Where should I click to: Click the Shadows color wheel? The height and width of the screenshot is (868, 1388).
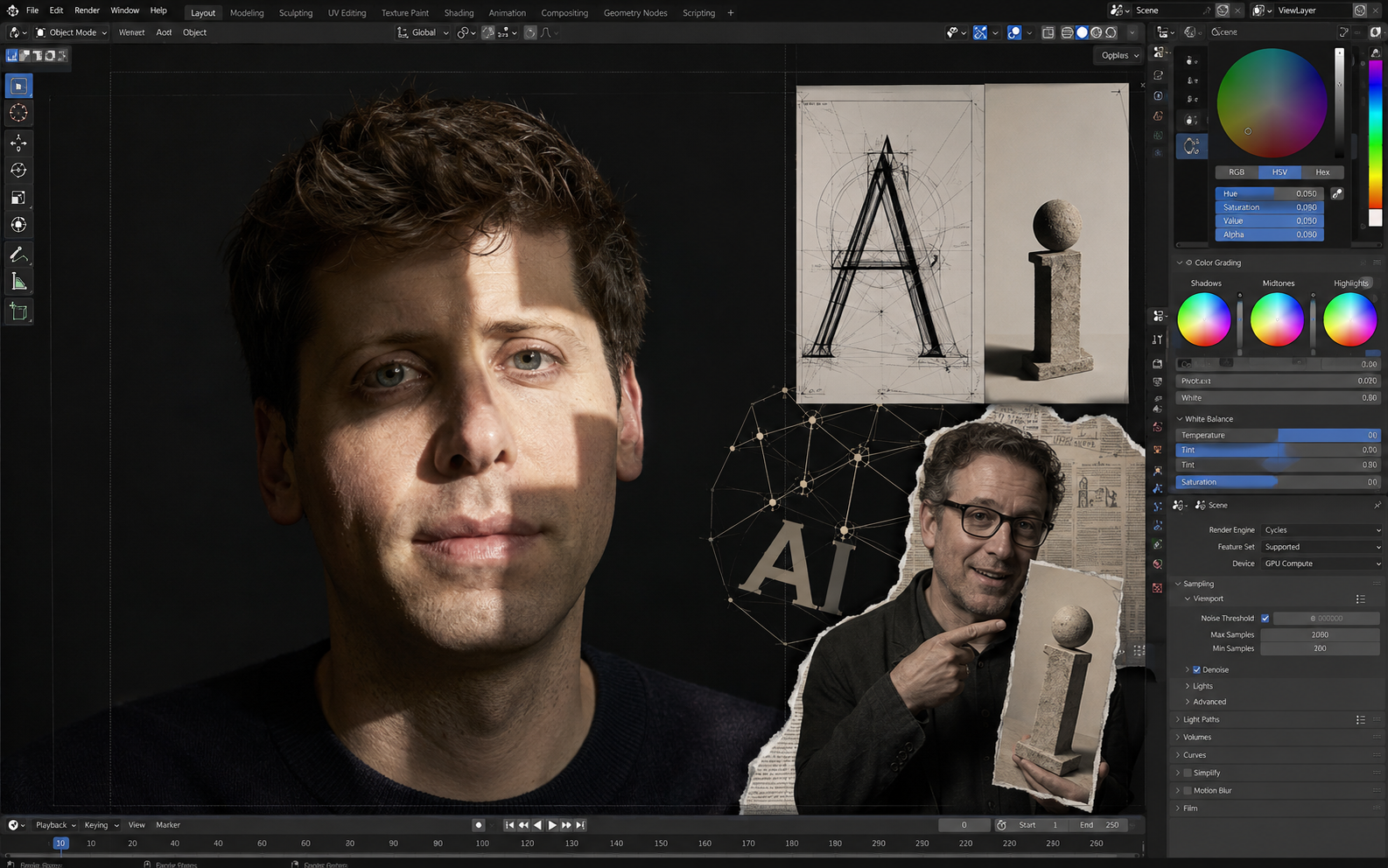tap(1204, 319)
